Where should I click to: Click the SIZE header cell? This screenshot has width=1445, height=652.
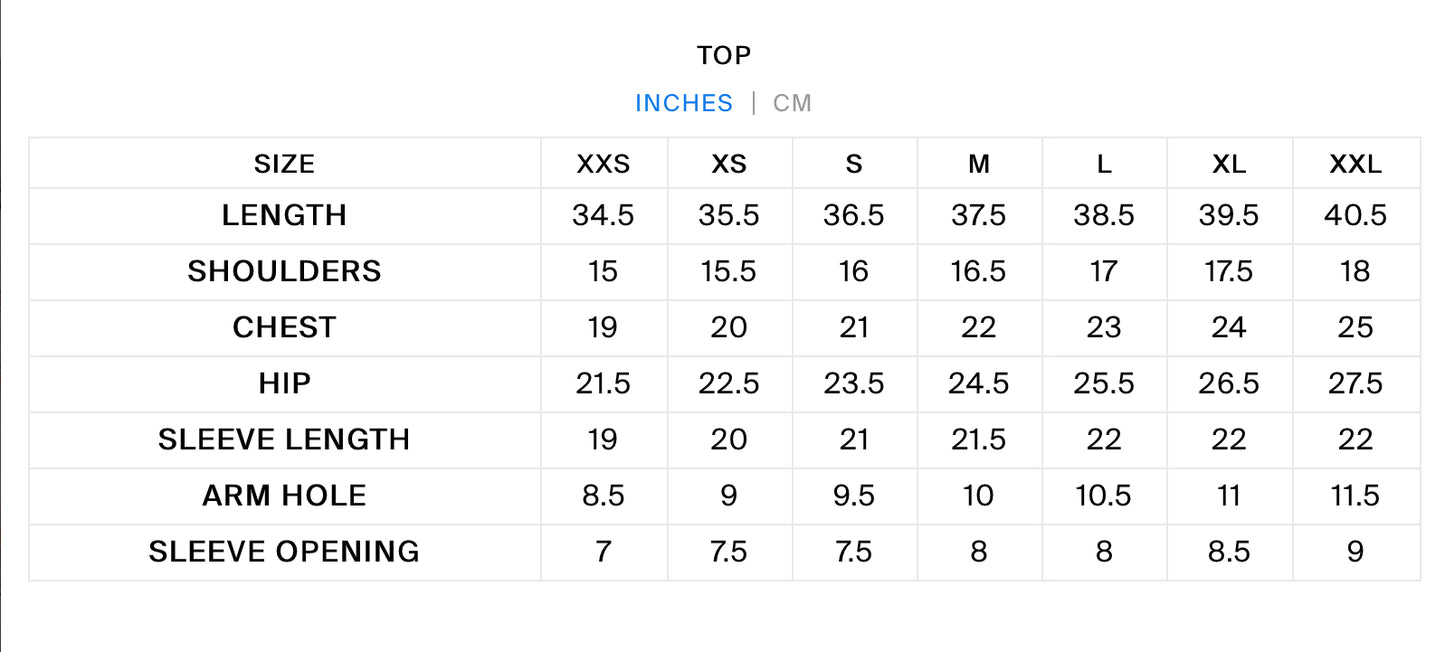284,164
